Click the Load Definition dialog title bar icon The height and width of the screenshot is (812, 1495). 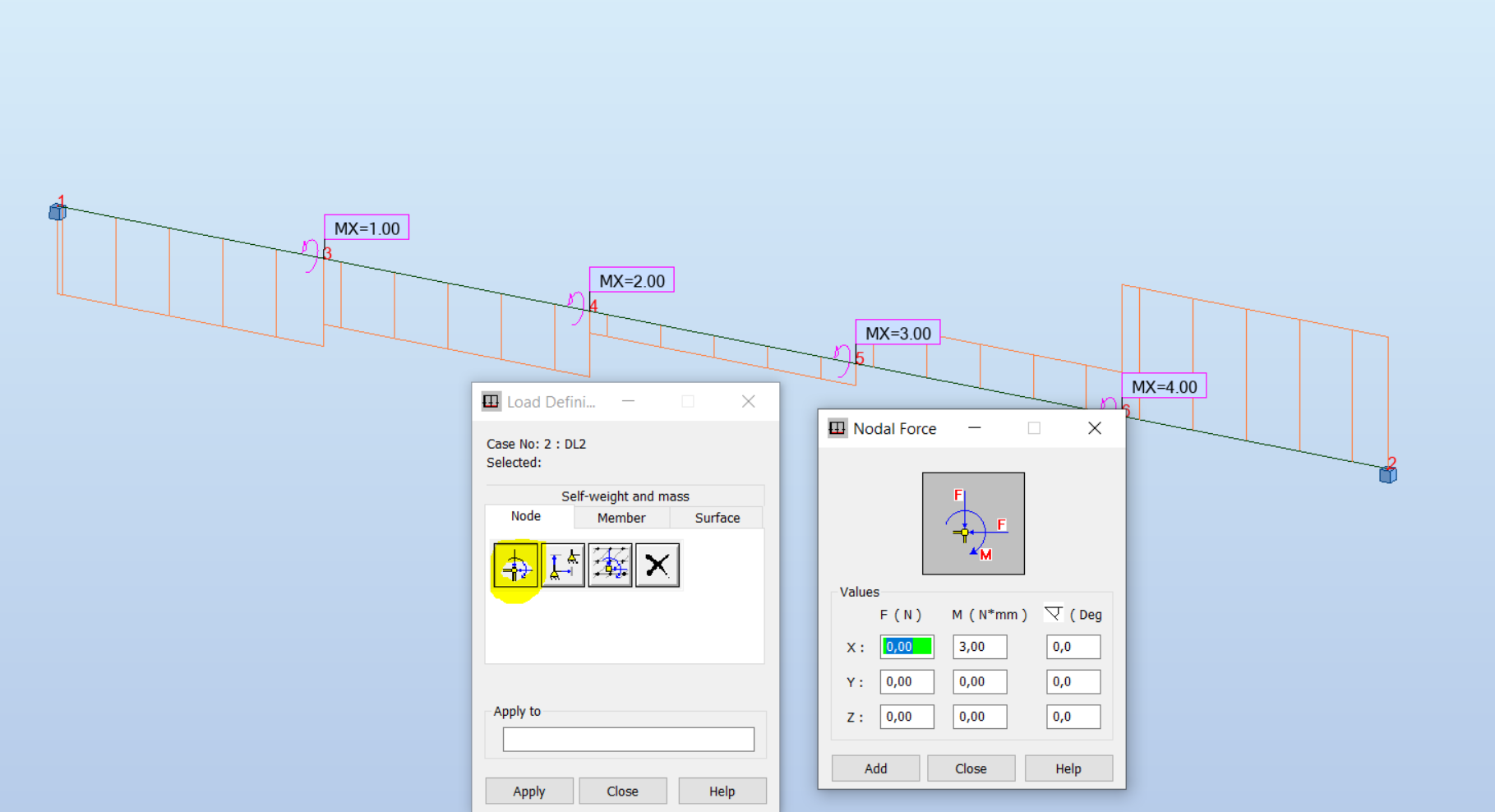[x=491, y=401]
